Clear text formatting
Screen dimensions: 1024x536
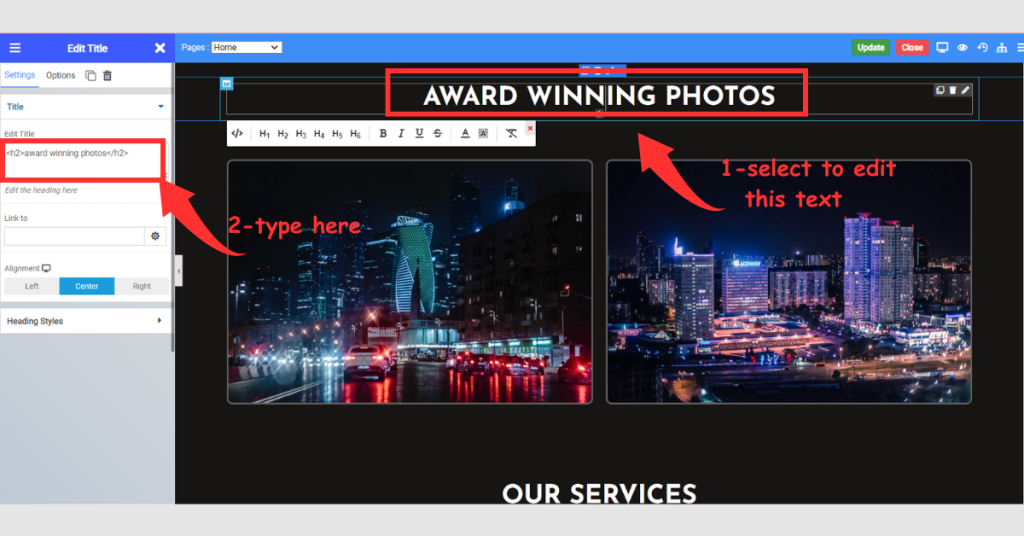(x=511, y=133)
